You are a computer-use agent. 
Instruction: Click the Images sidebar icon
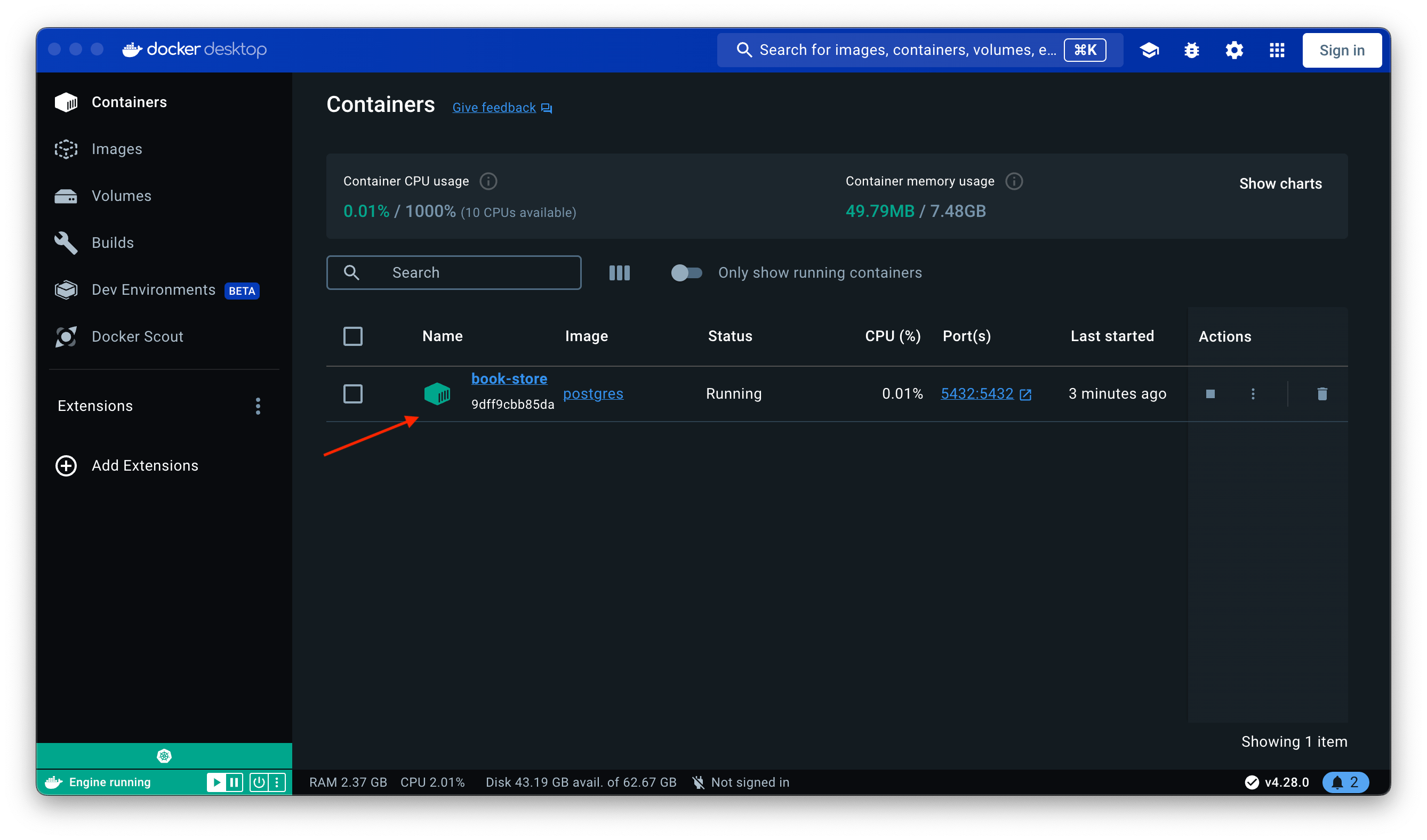[66, 148]
